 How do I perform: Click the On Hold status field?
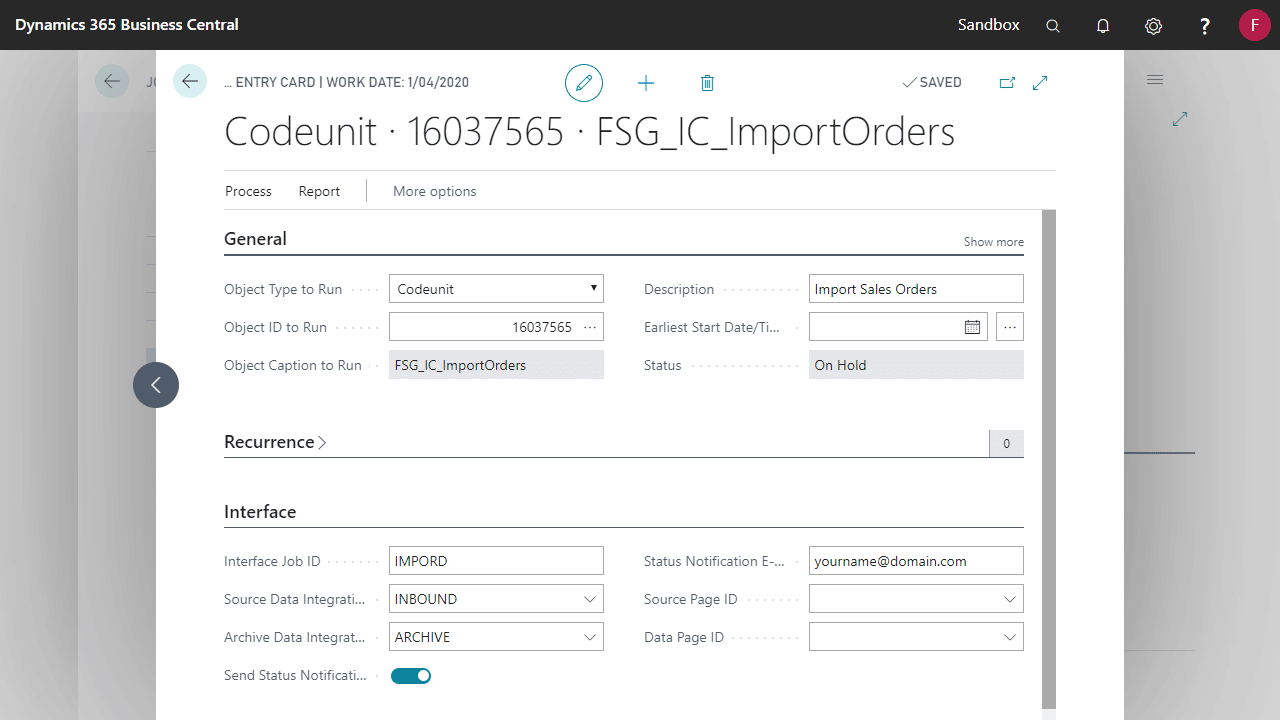pyautogui.click(x=916, y=365)
